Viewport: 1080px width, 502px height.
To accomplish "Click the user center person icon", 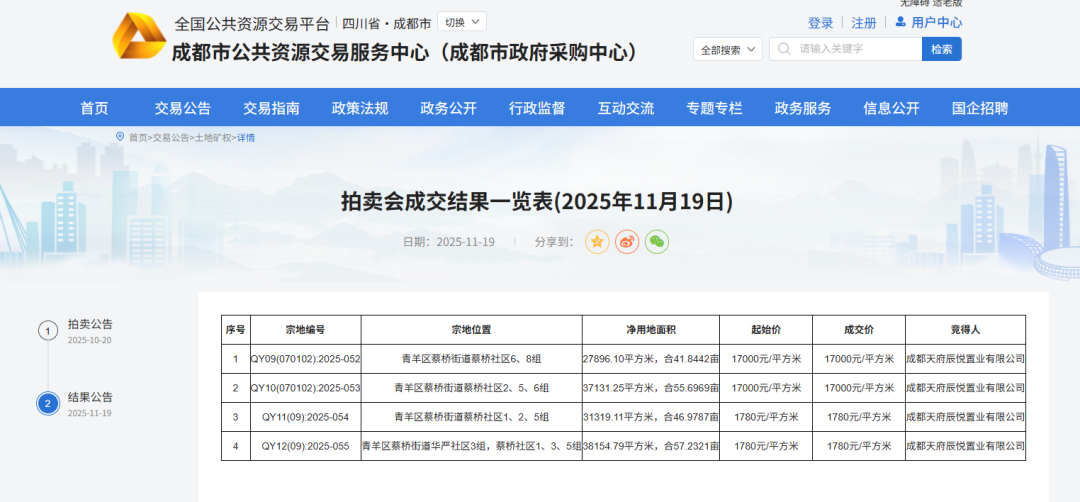I will (x=900, y=22).
